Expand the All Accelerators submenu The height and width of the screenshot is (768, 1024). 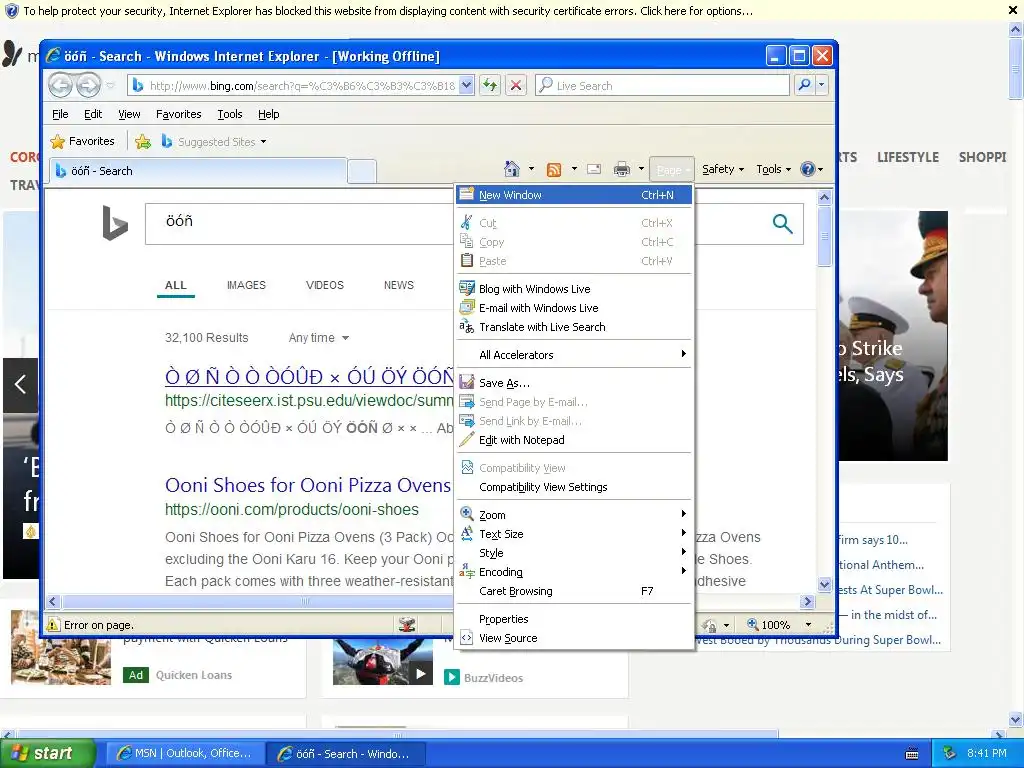pyautogui.click(x=574, y=355)
